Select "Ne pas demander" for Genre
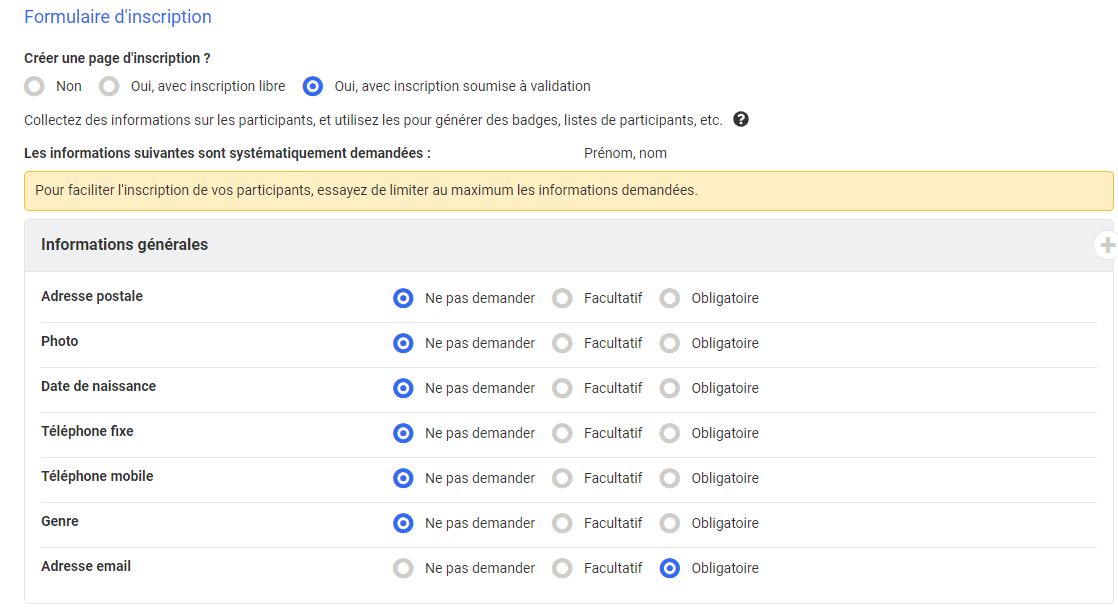1118x612 pixels. pos(403,523)
